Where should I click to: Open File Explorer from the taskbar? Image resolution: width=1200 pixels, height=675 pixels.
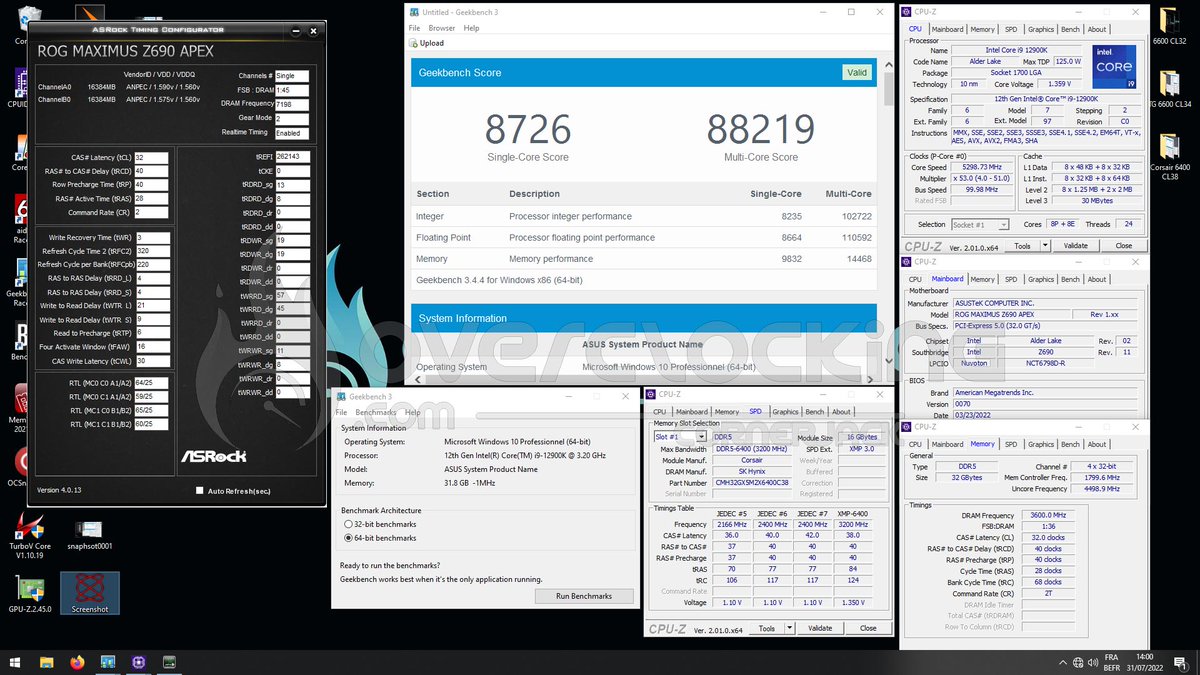47,661
